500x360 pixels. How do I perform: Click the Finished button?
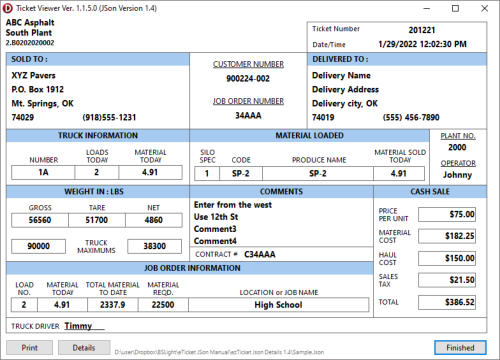point(460,348)
